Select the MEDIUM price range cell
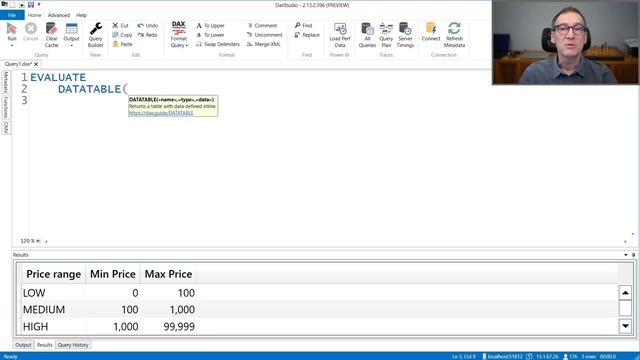Viewport: 640px width, 360px height. (53, 310)
